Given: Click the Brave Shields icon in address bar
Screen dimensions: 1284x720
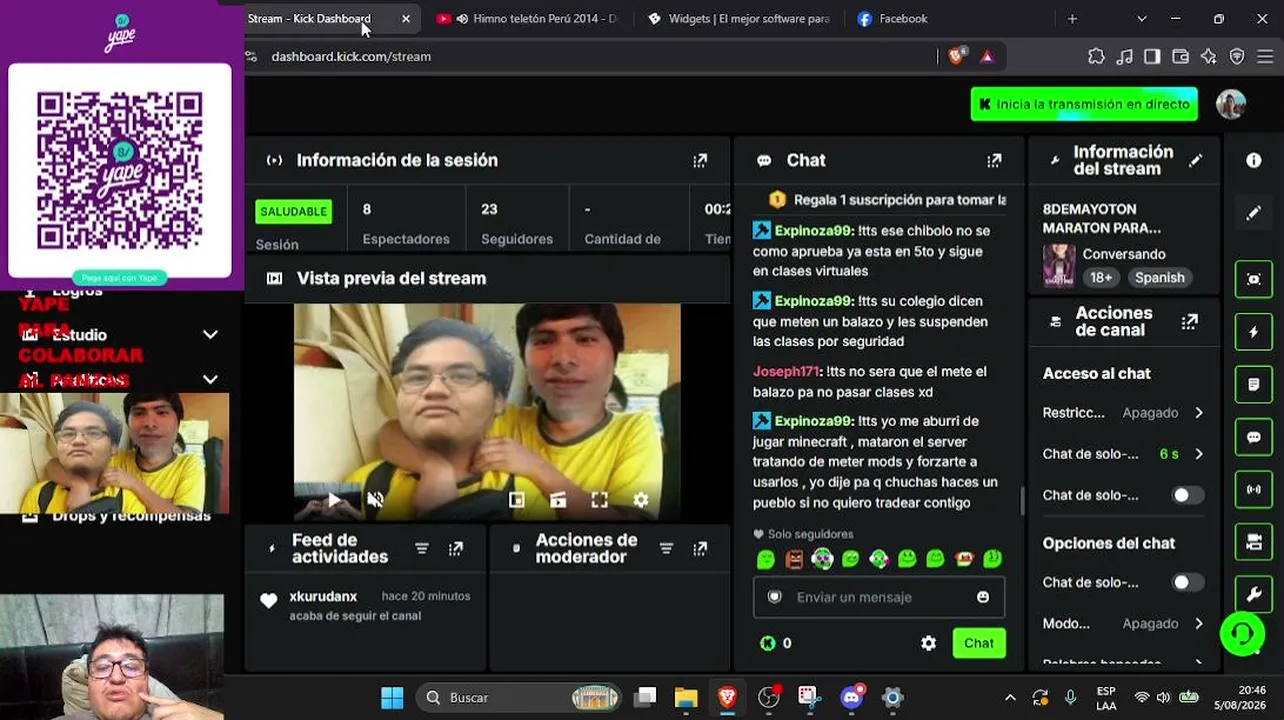Looking at the screenshot, I should [957, 56].
